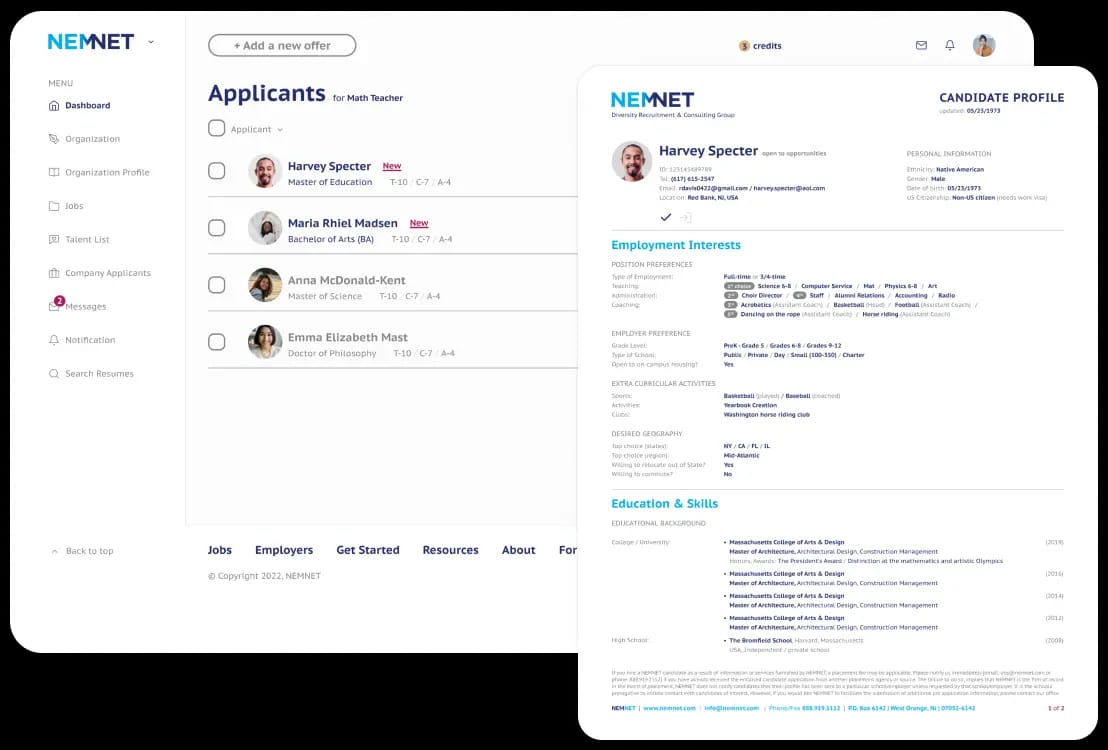Open user avatar in top right corner
1108x750 pixels.
tap(984, 45)
